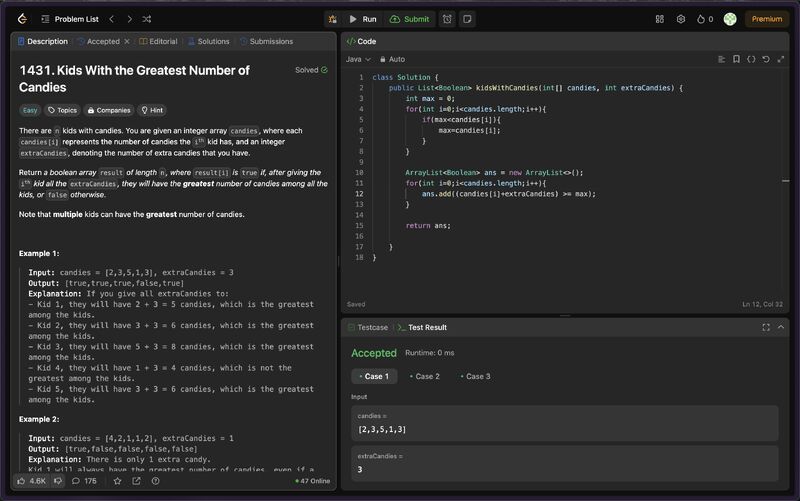Pick a random problem with shuffle icon
Viewport: 800px width, 501px height.
(x=147, y=19)
